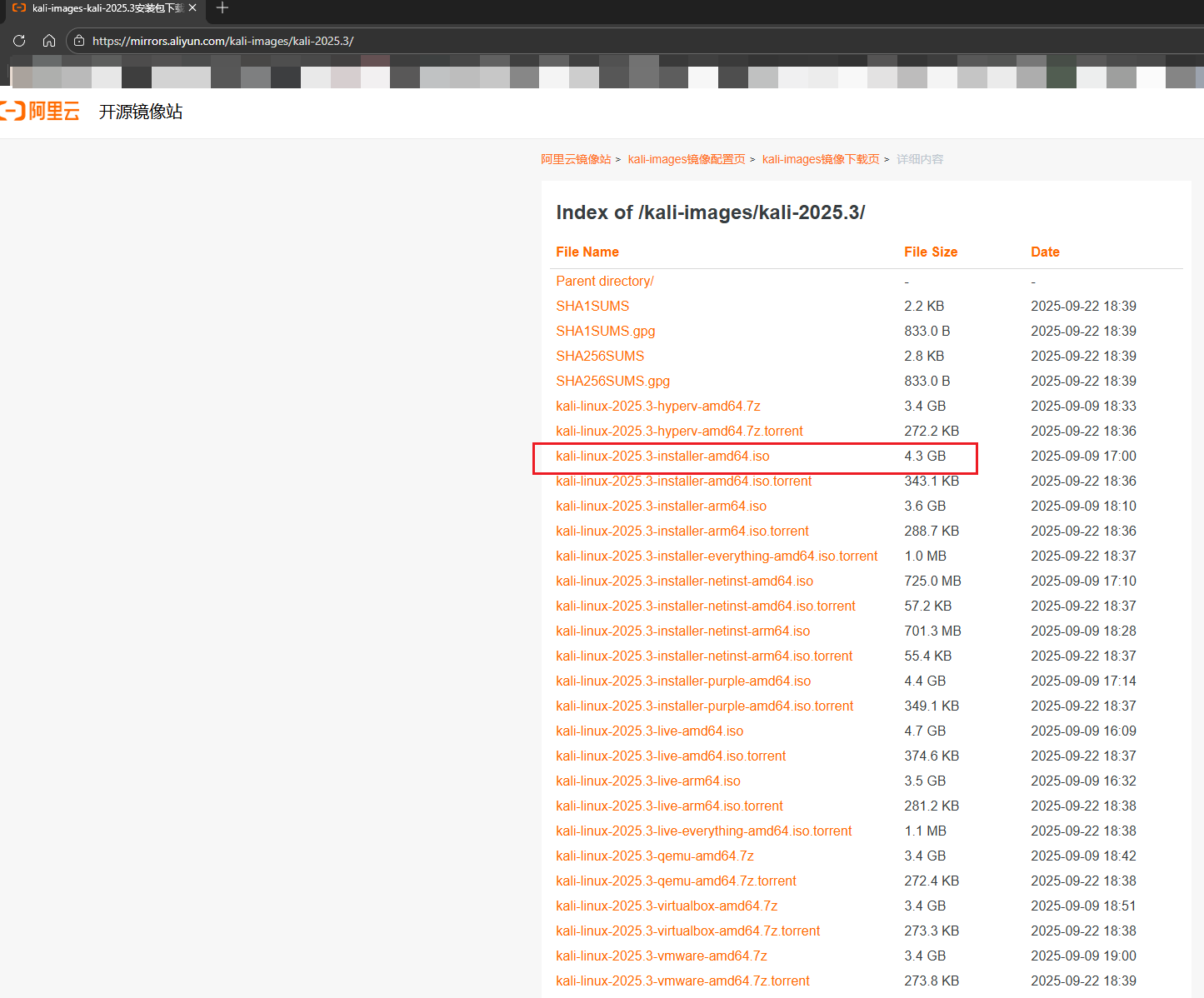The image size is (1204, 998).
Task: Click the Aliyun logo
Action: (x=40, y=111)
